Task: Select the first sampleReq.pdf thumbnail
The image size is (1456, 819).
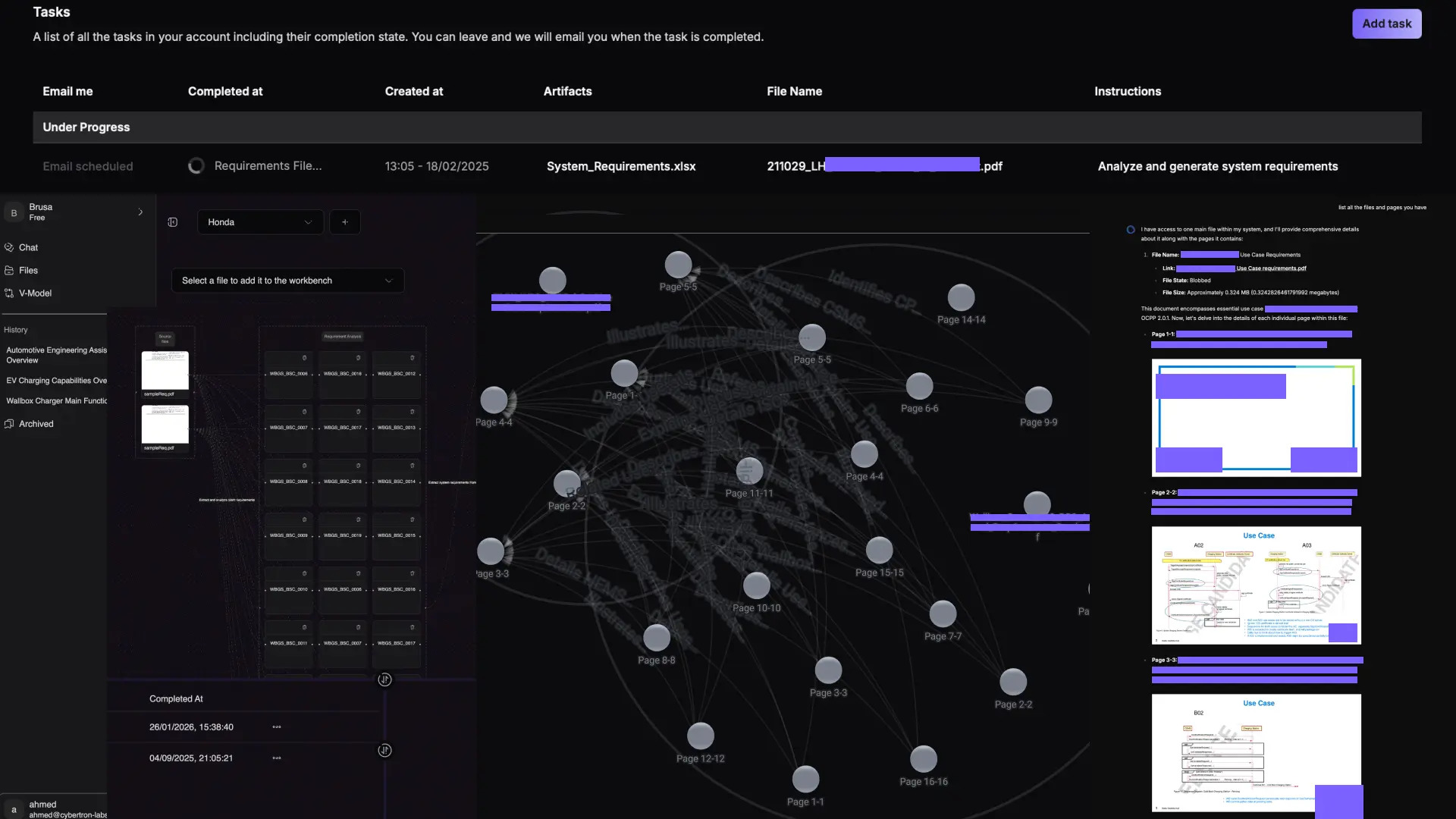Action: click(x=165, y=370)
